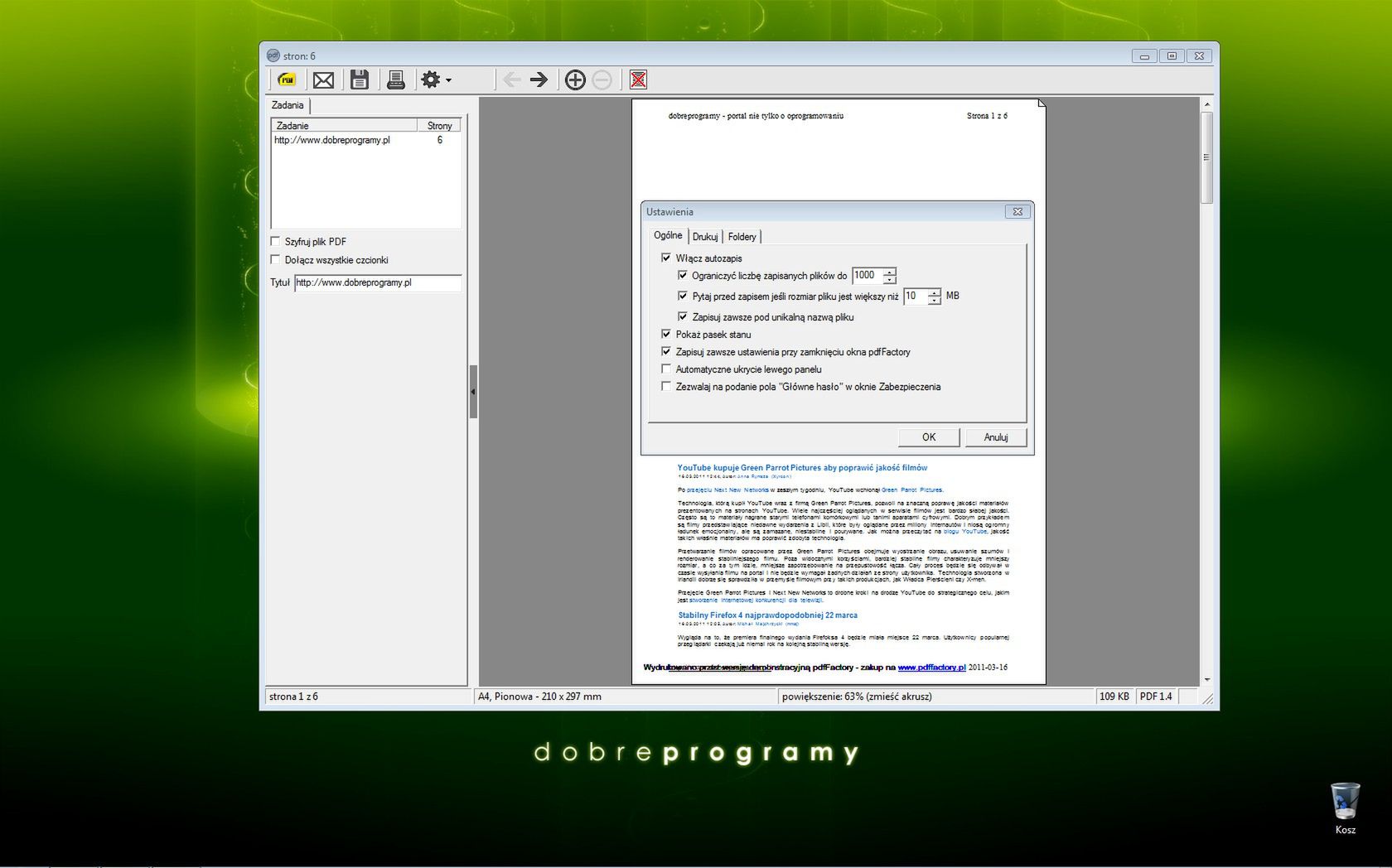The width and height of the screenshot is (1392, 868).
Task: Open settings via the gear icon
Action: [x=432, y=80]
